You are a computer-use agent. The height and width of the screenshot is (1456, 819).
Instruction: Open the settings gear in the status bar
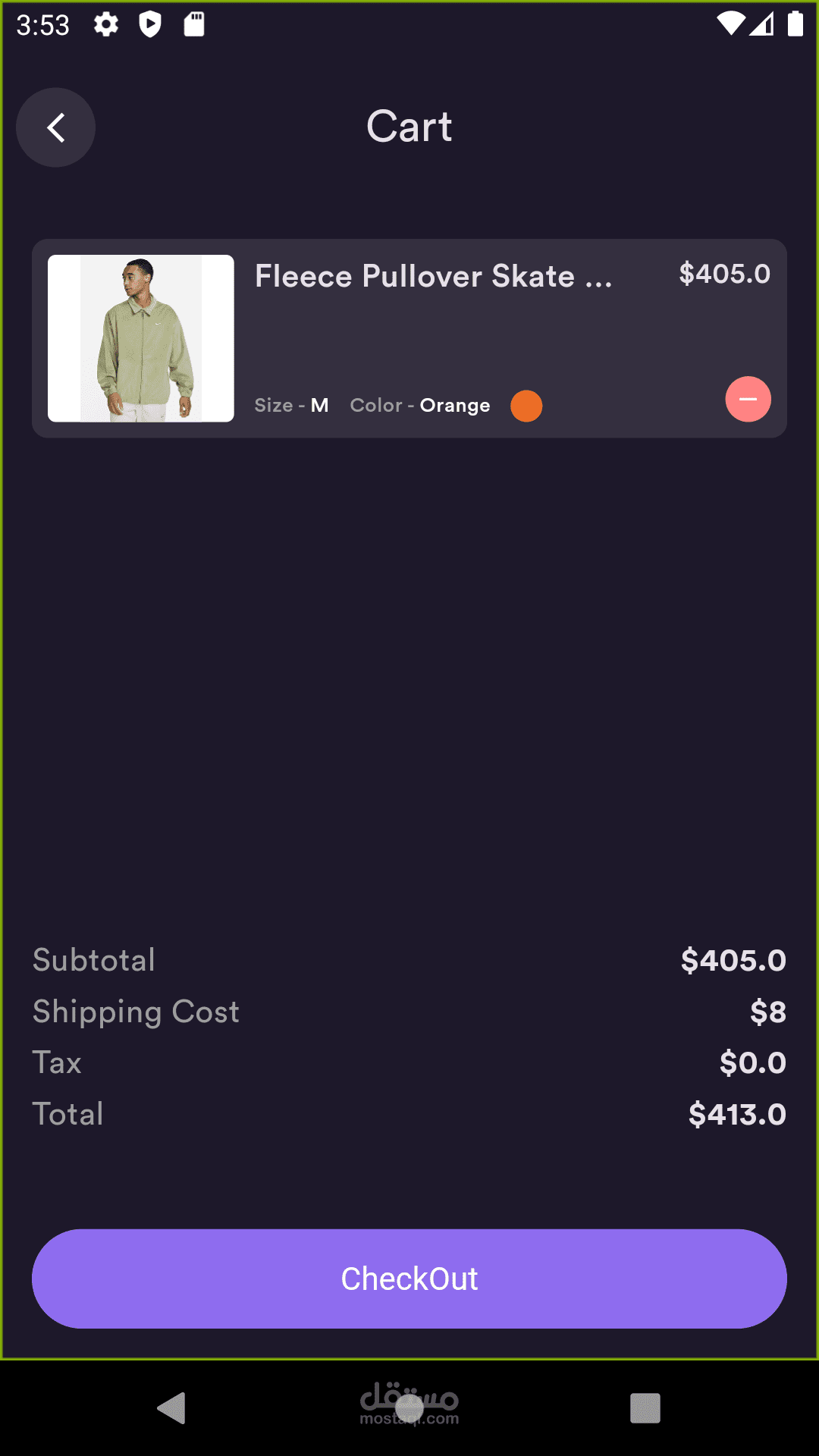pyautogui.click(x=106, y=25)
